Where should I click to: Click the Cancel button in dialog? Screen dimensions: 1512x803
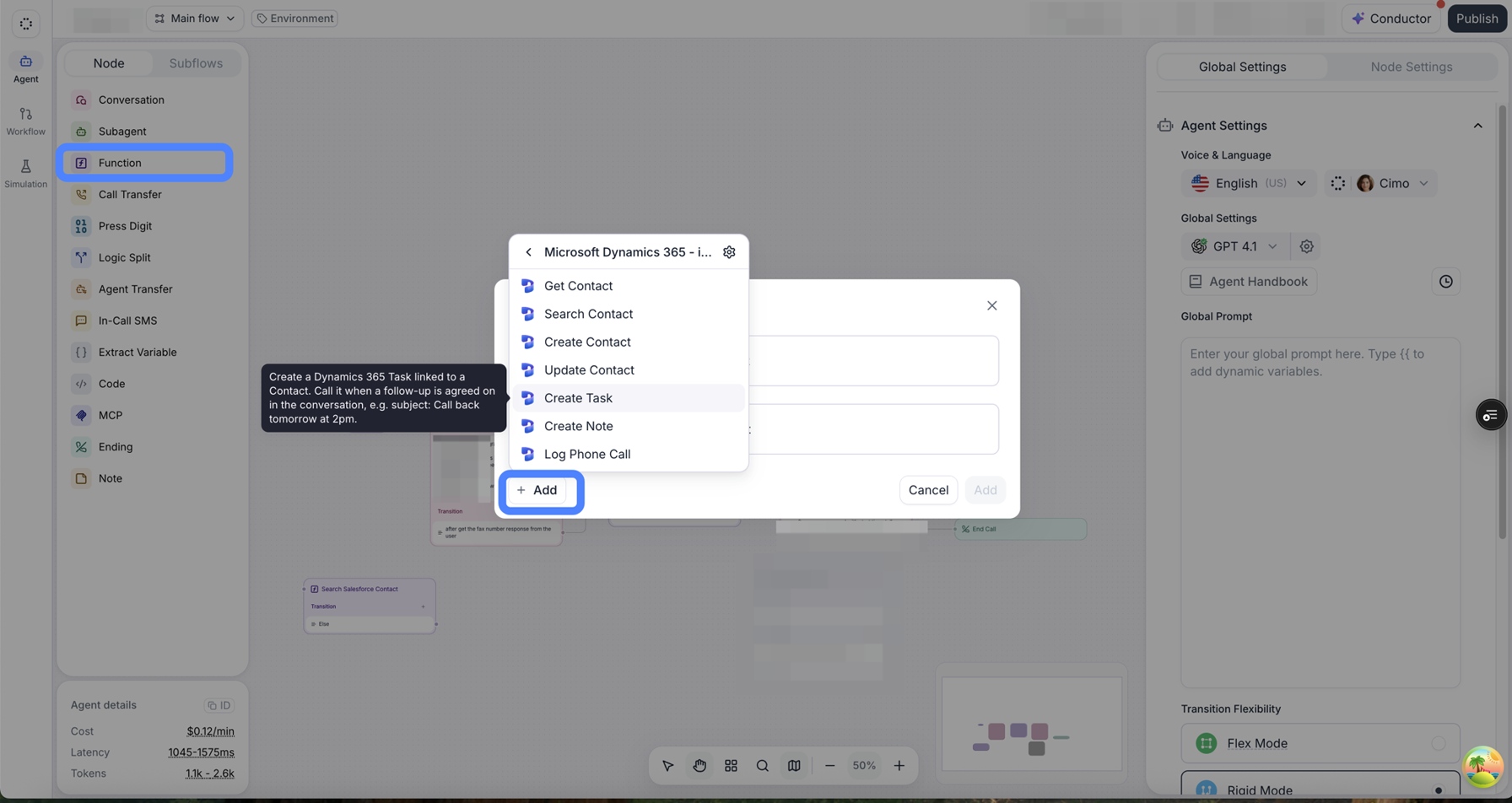(928, 490)
